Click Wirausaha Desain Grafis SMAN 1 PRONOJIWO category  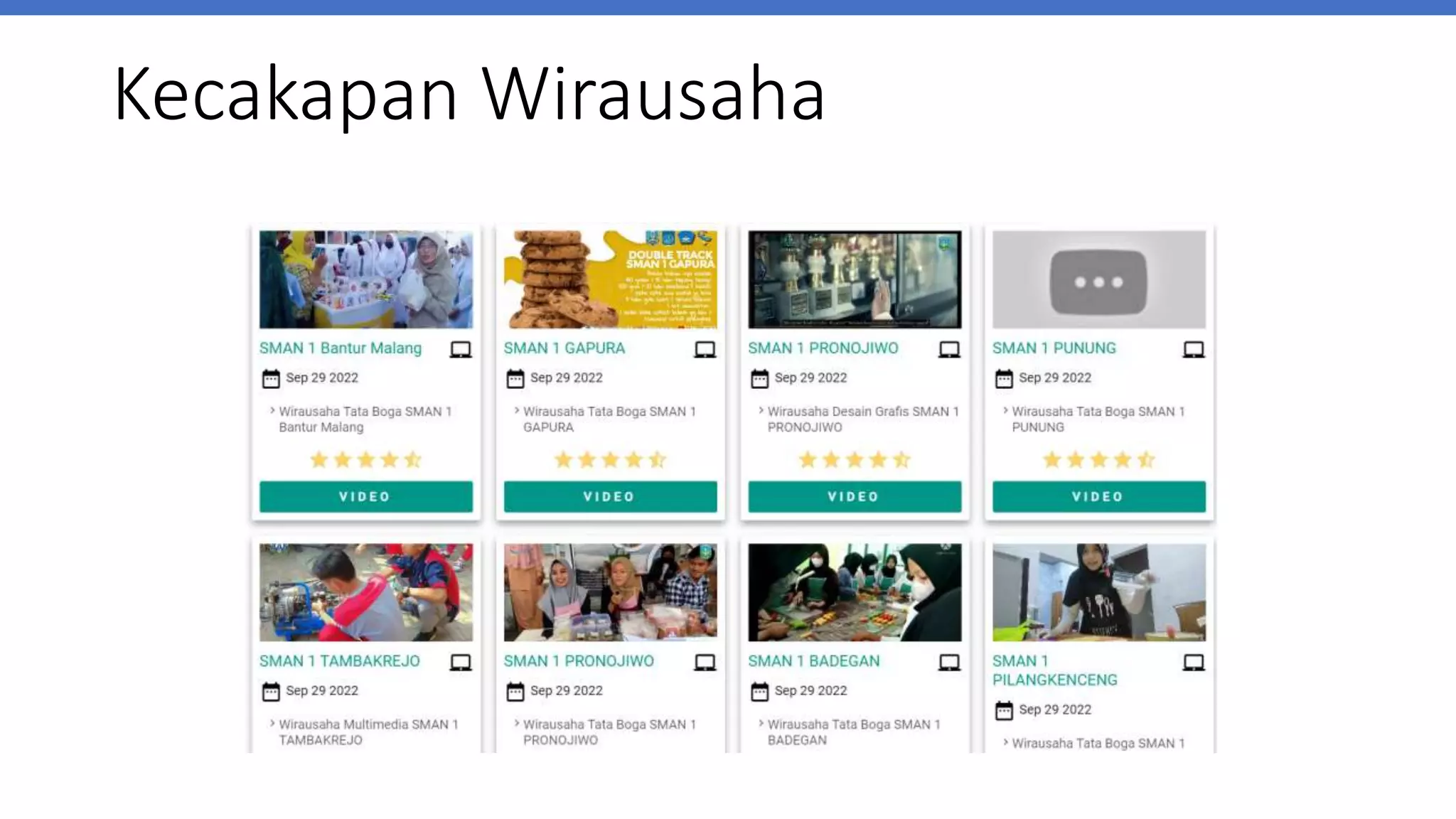[862, 419]
